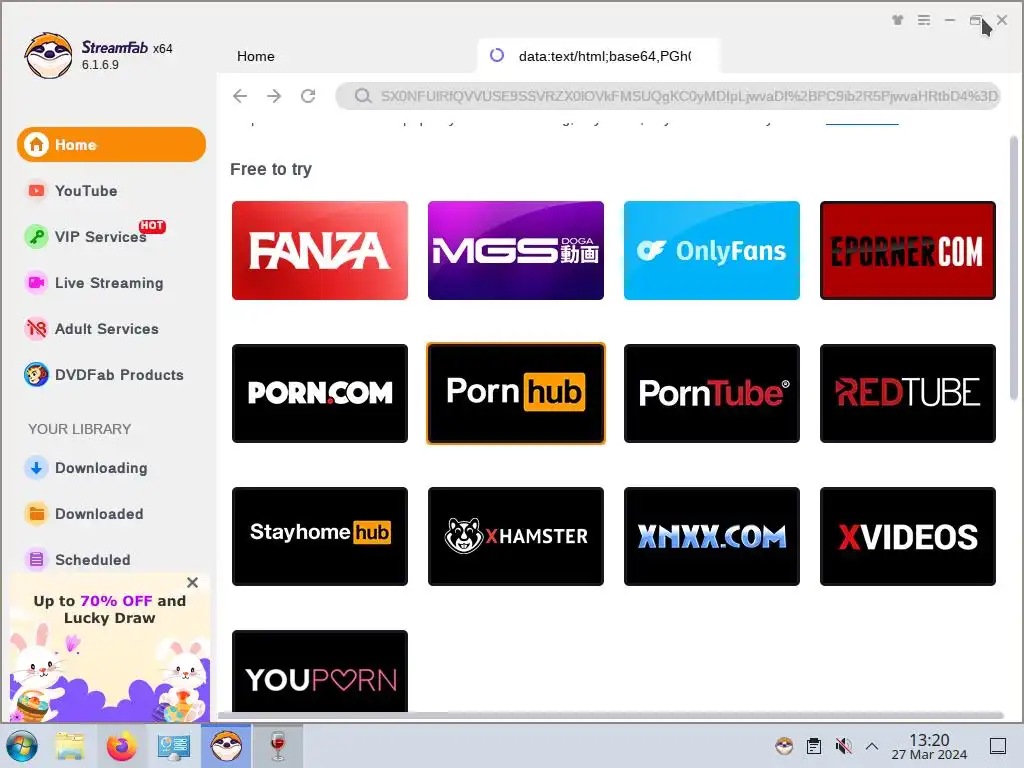Open the StreamFab taskbar button
Screen dimensions: 1024x768
pos(226,746)
